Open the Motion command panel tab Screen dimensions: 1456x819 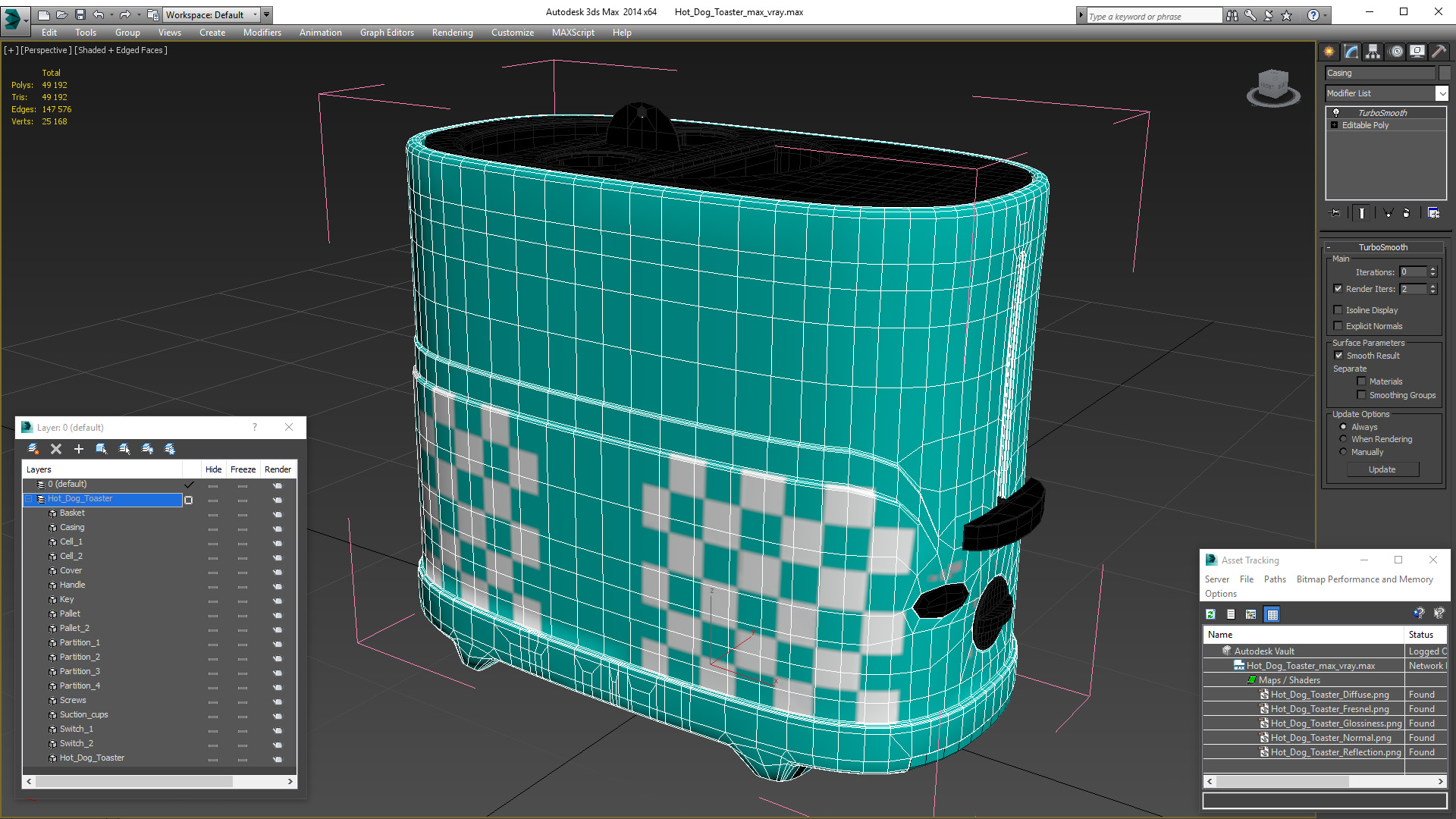coord(1396,52)
